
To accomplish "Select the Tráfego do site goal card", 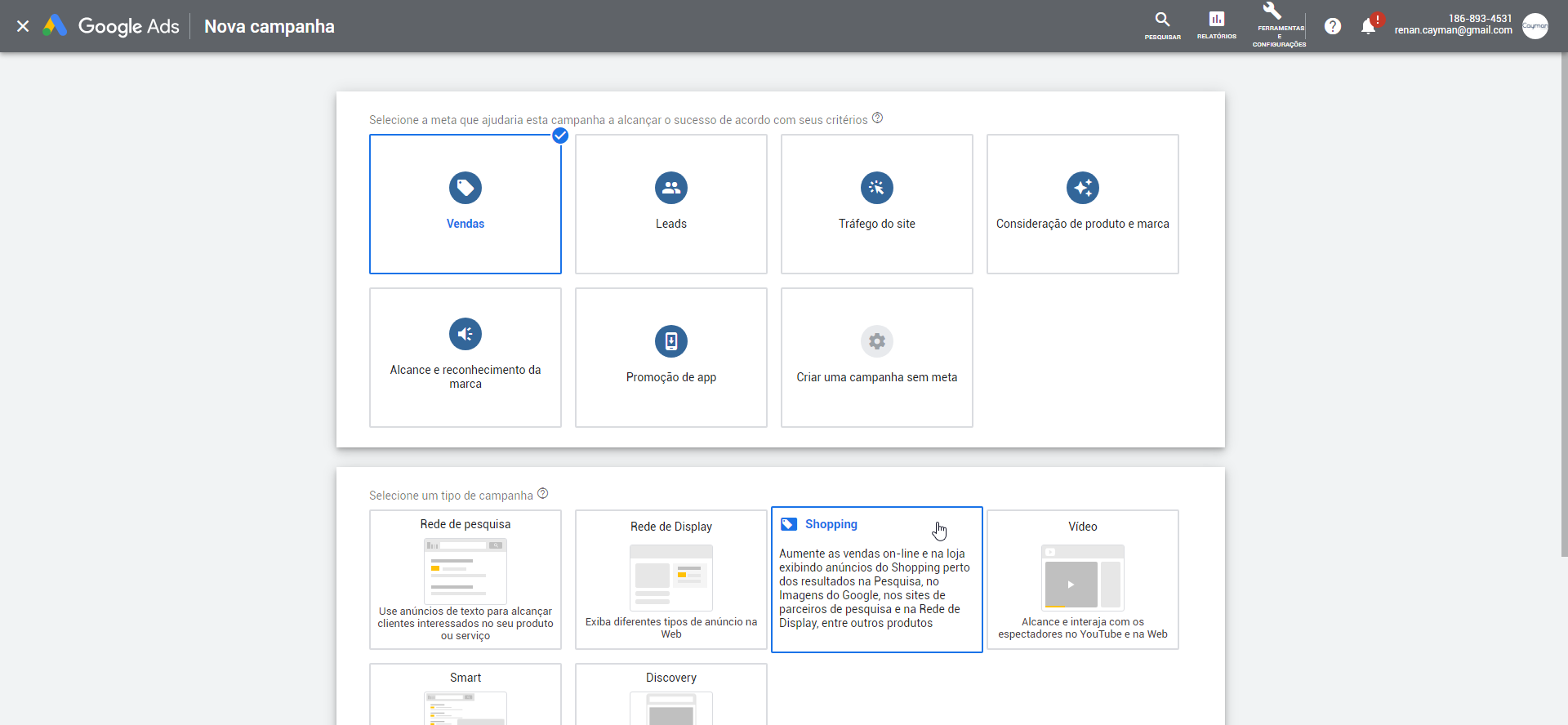I will [x=877, y=204].
